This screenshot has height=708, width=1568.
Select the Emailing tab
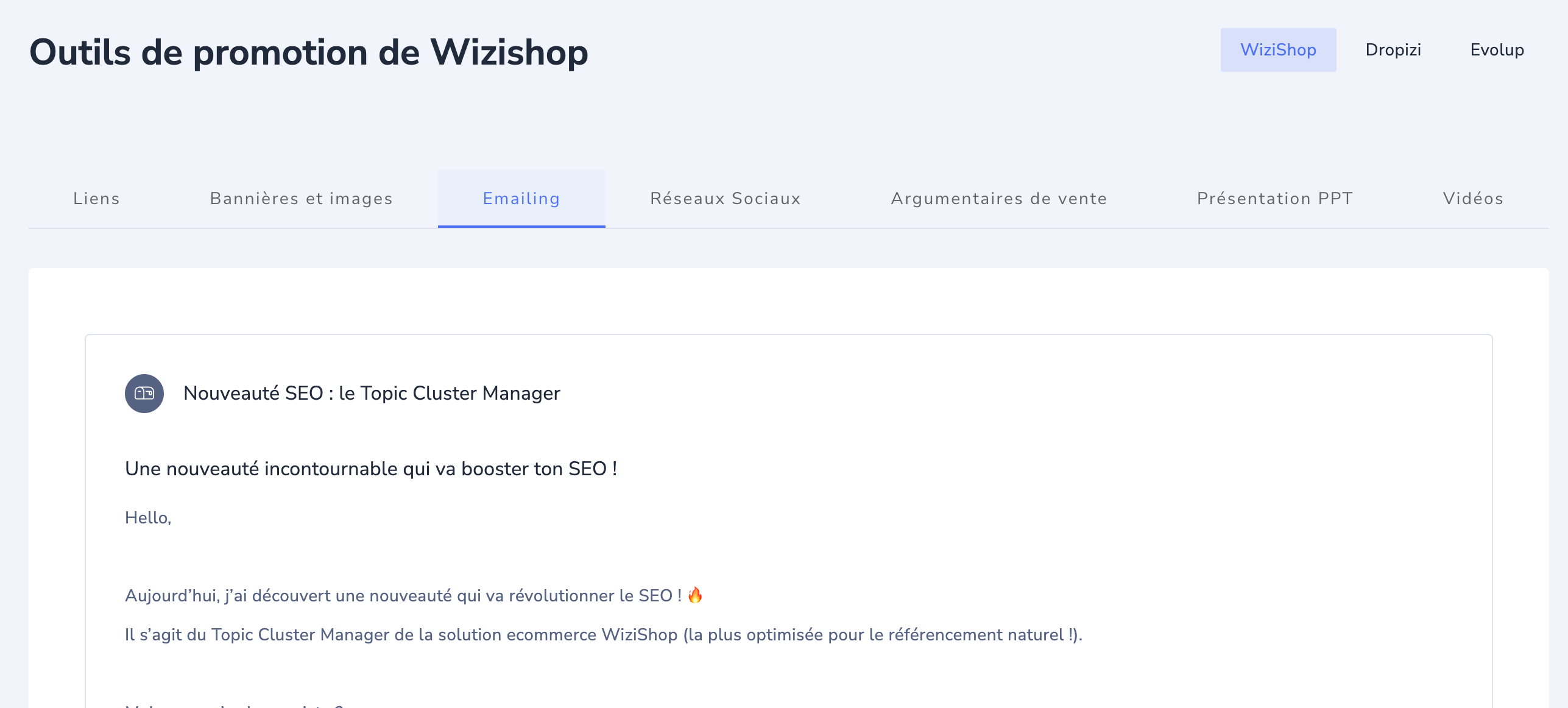(521, 199)
